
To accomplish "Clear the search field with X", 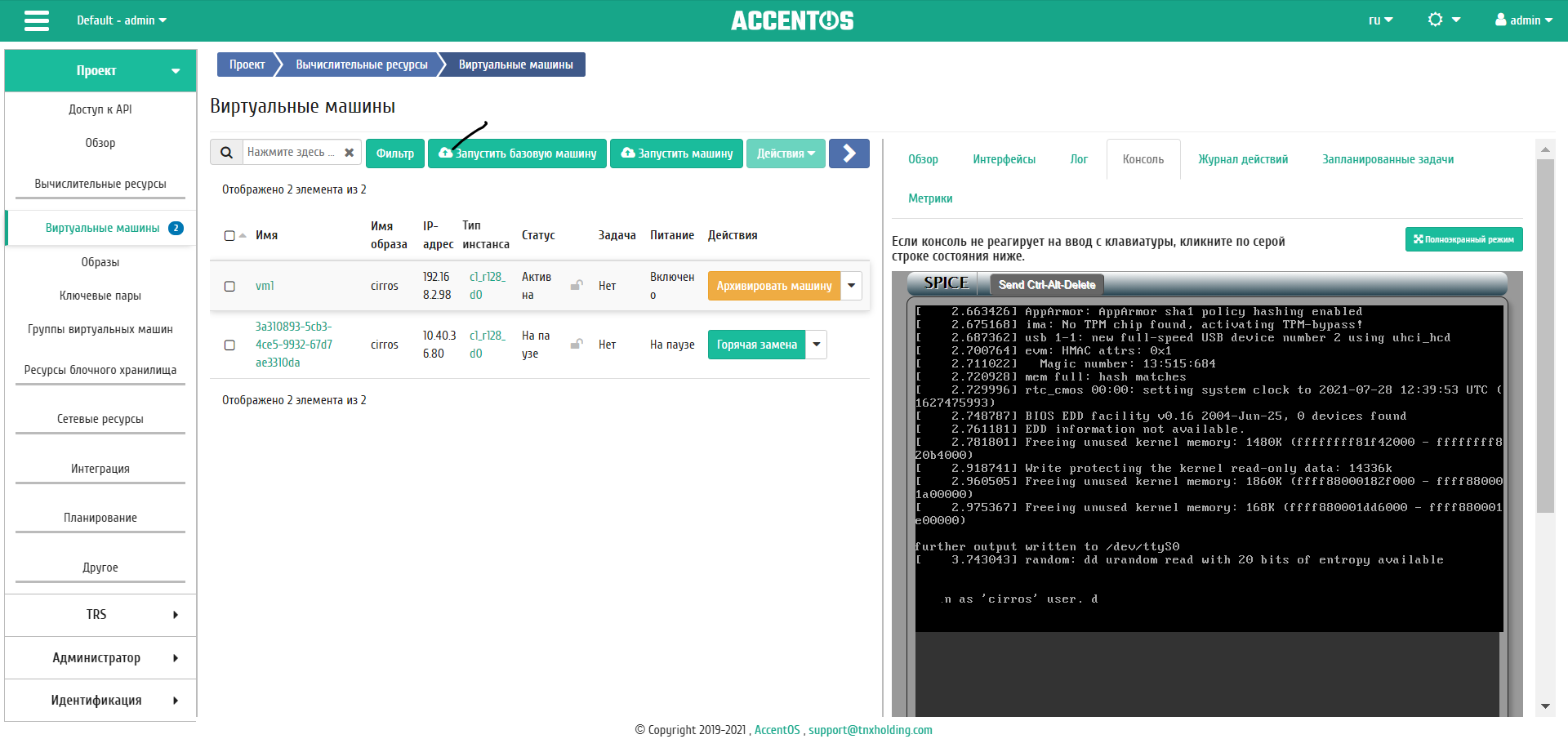I will 350,153.
